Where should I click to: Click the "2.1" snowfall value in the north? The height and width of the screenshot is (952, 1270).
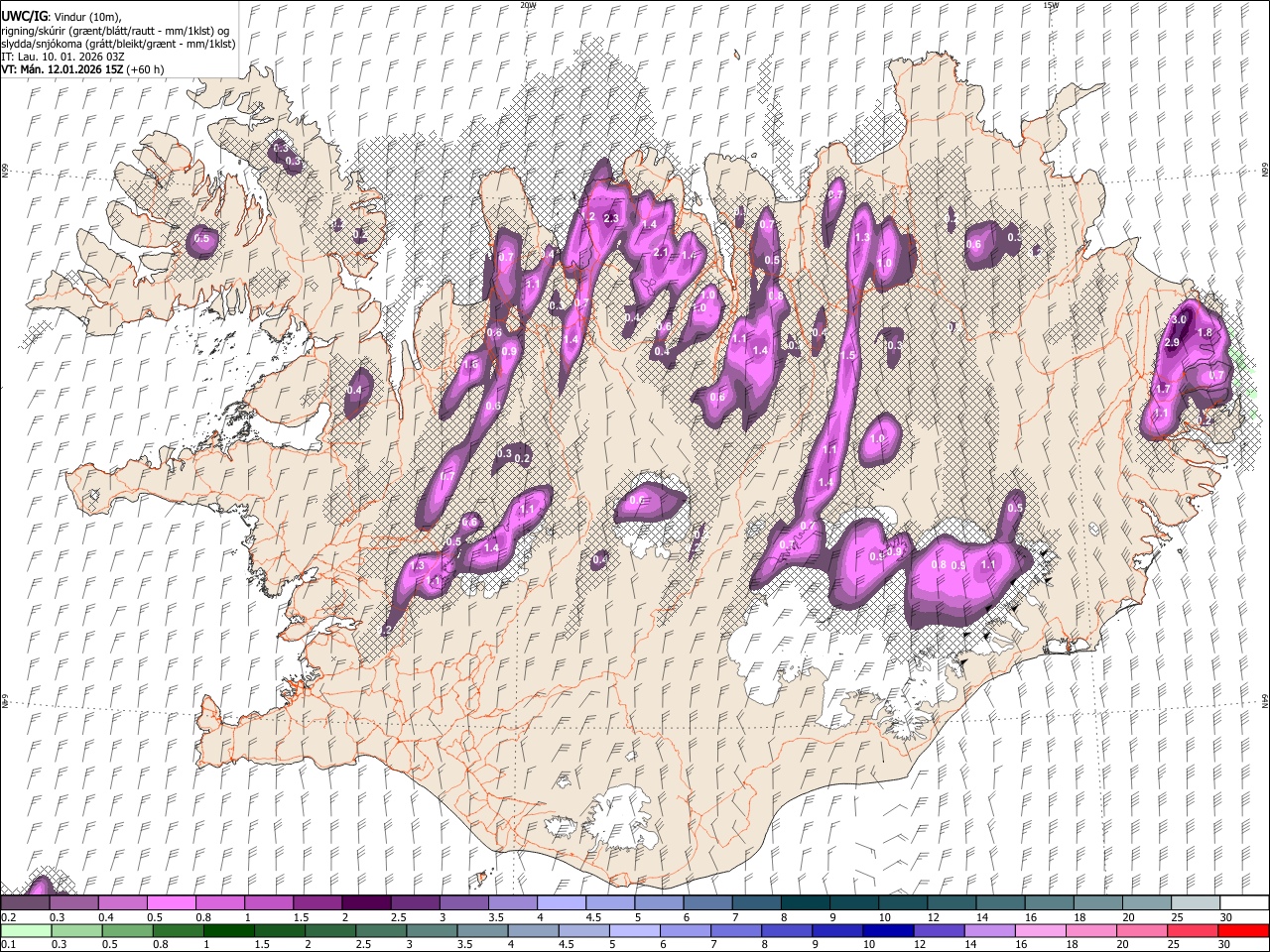tap(661, 252)
